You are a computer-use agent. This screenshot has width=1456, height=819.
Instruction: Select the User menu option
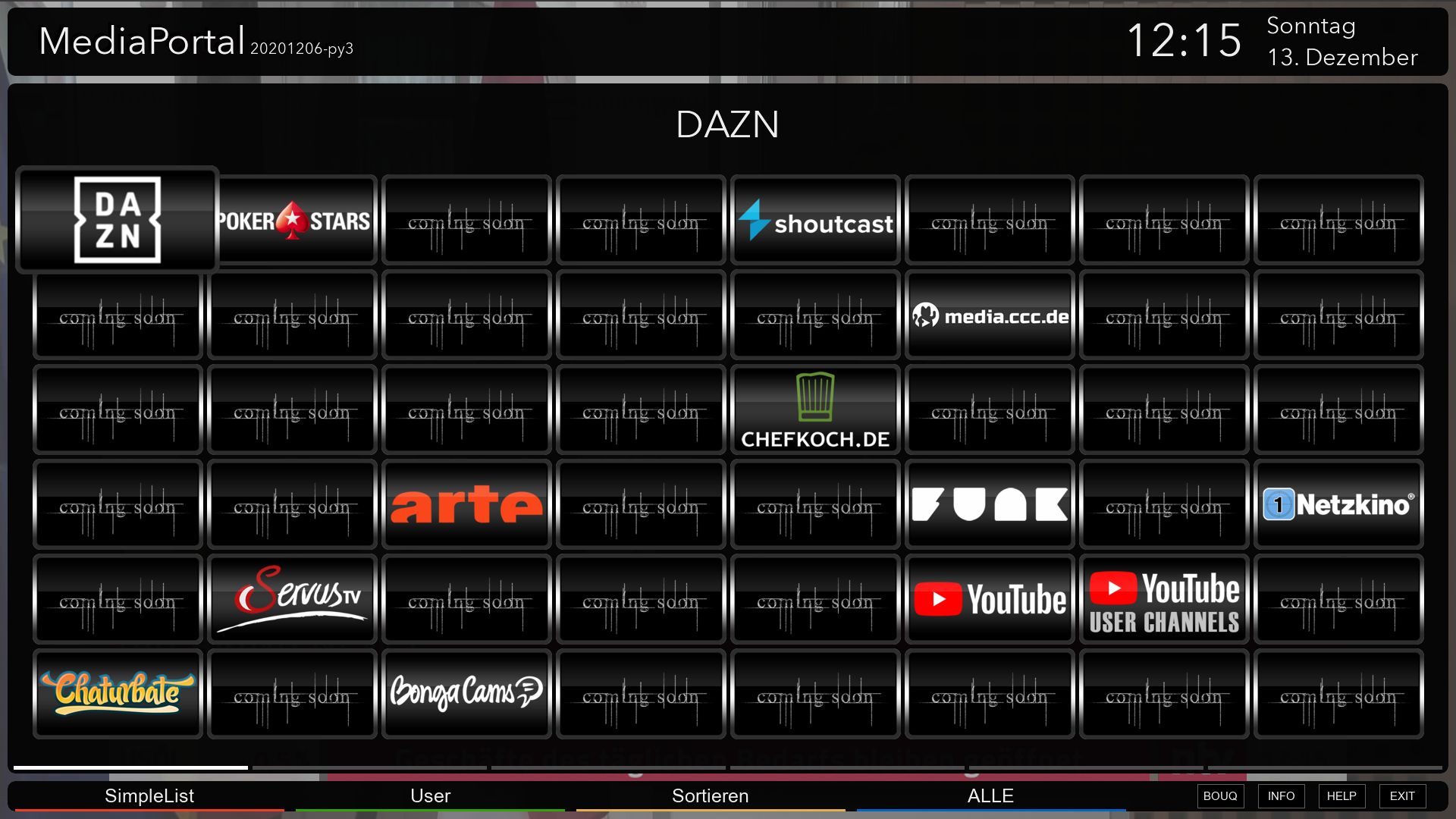(430, 795)
